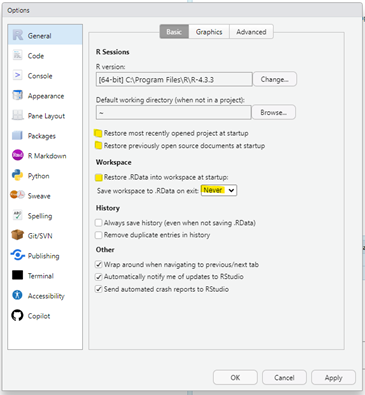
Task: Open the Appearance section icon
Action: [x=17, y=95]
